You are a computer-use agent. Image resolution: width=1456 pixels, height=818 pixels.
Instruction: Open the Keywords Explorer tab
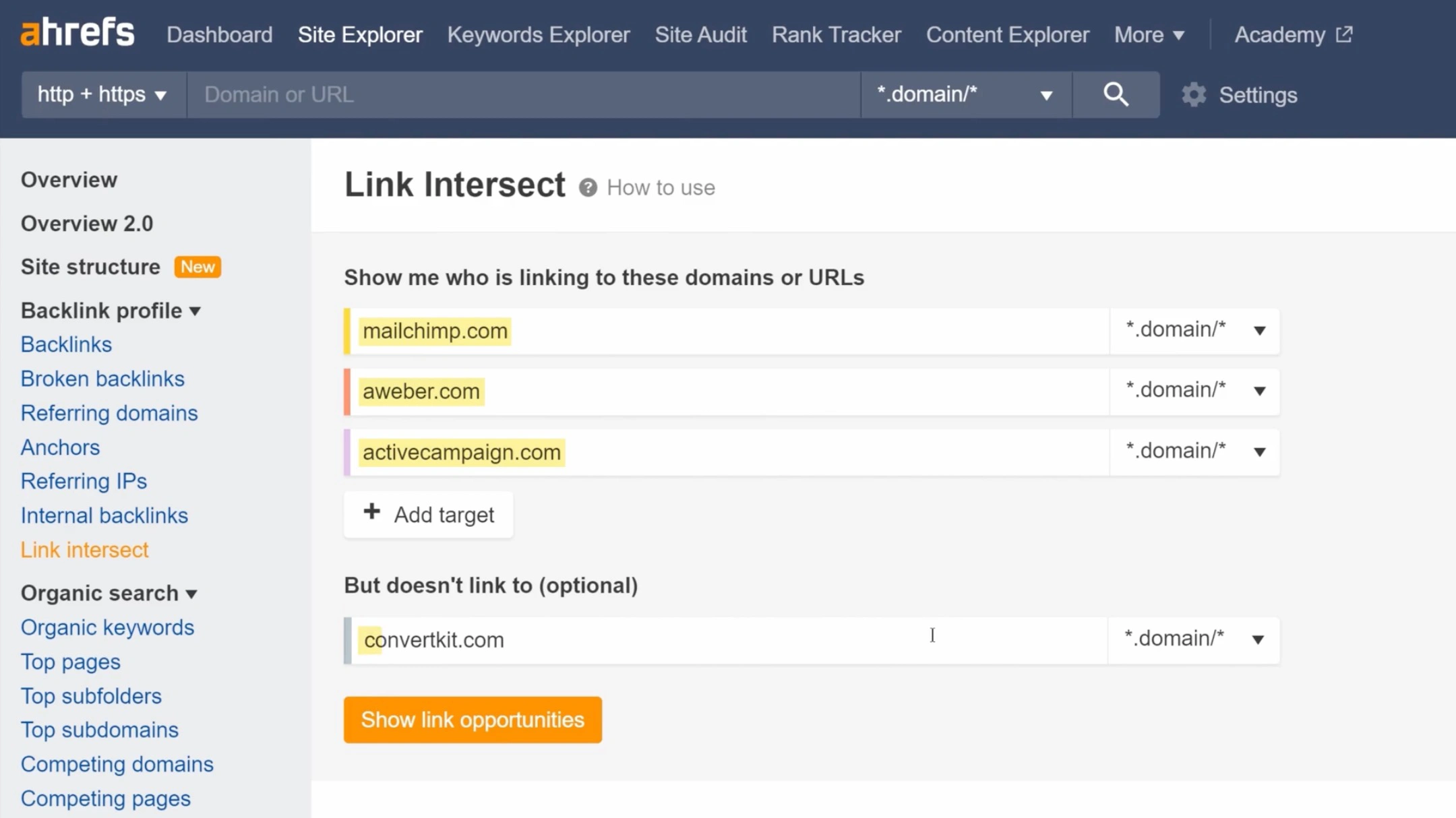point(539,34)
